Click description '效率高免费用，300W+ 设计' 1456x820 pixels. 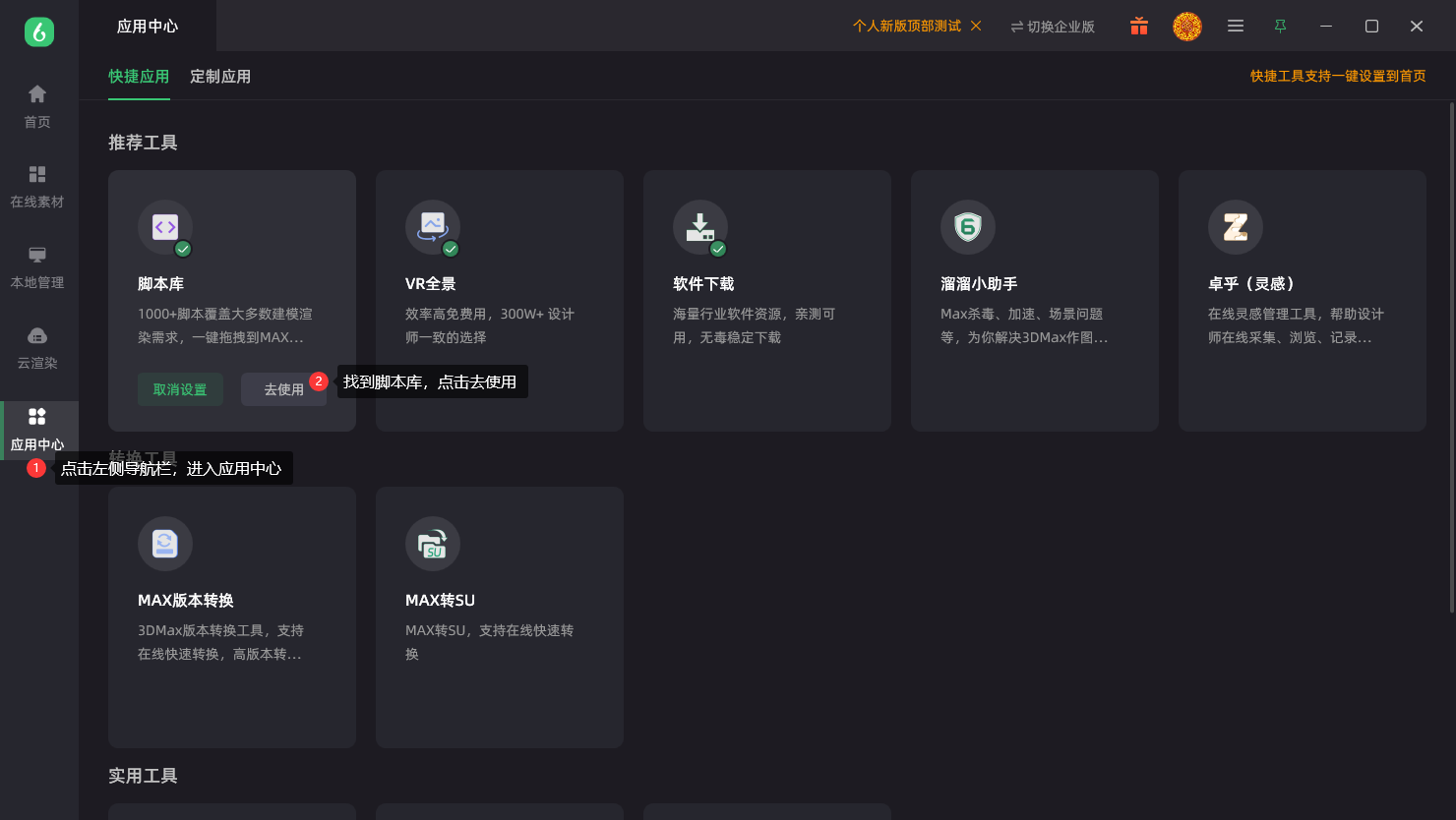click(489, 314)
